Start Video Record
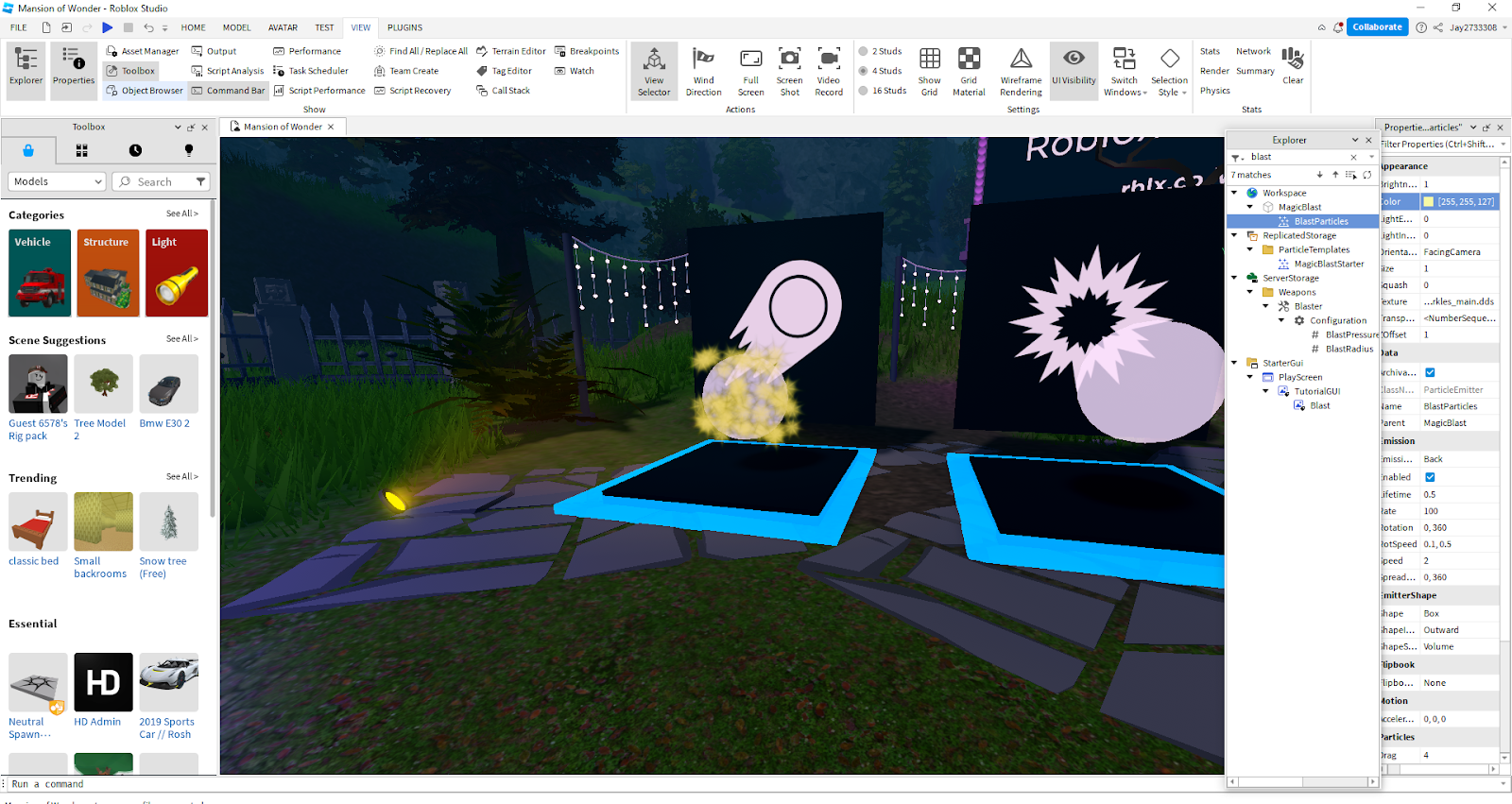Screen dimensions: 1512x804 click(x=829, y=71)
